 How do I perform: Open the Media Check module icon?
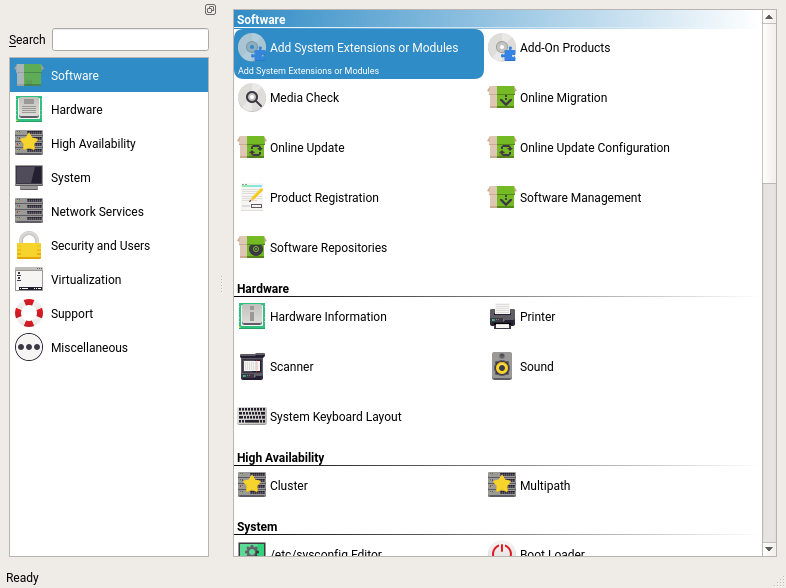click(251, 98)
